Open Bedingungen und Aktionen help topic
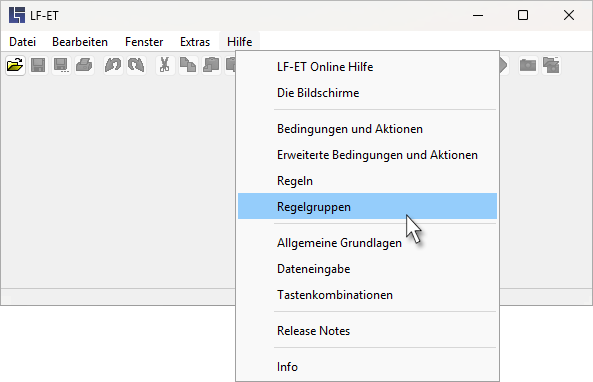Image resolution: width=593 pixels, height=382 pixels. pos(367,129)
